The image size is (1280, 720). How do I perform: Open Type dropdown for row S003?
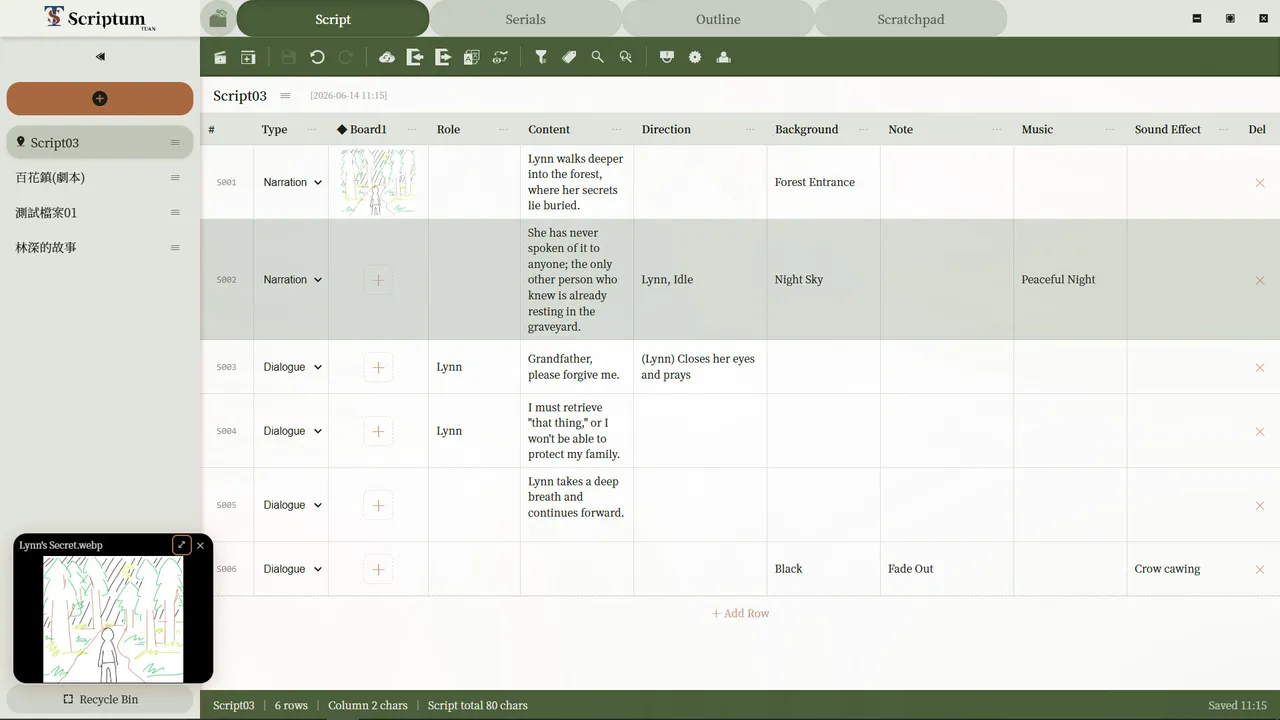pyautogui.click(x=292, y=367)
